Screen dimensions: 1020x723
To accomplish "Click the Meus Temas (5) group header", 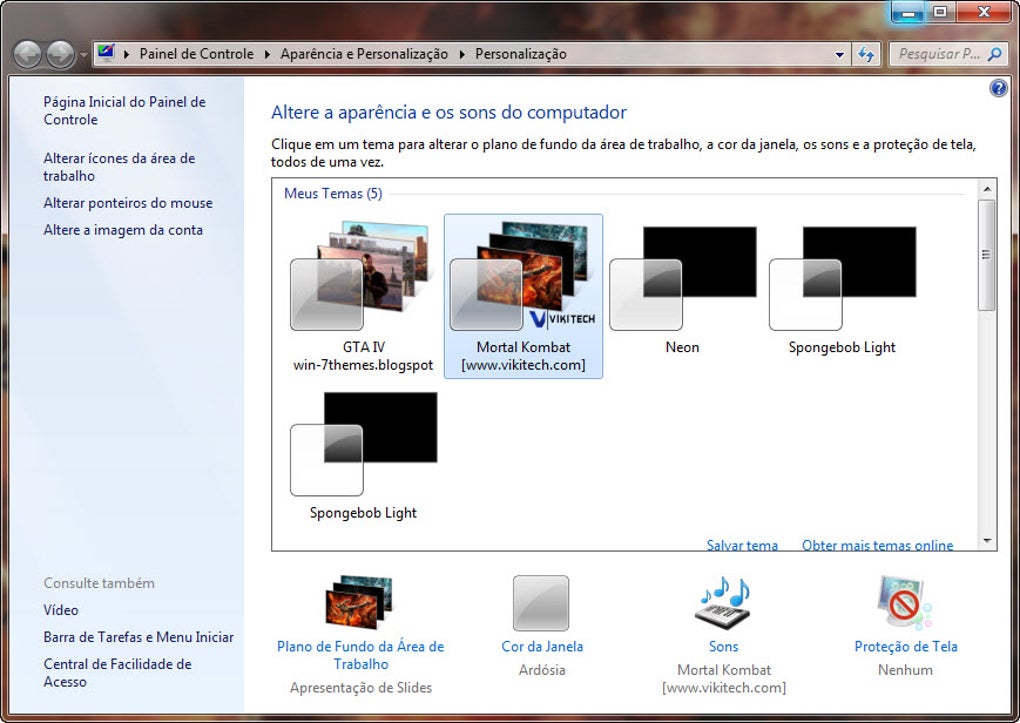I will pos(333,193).
